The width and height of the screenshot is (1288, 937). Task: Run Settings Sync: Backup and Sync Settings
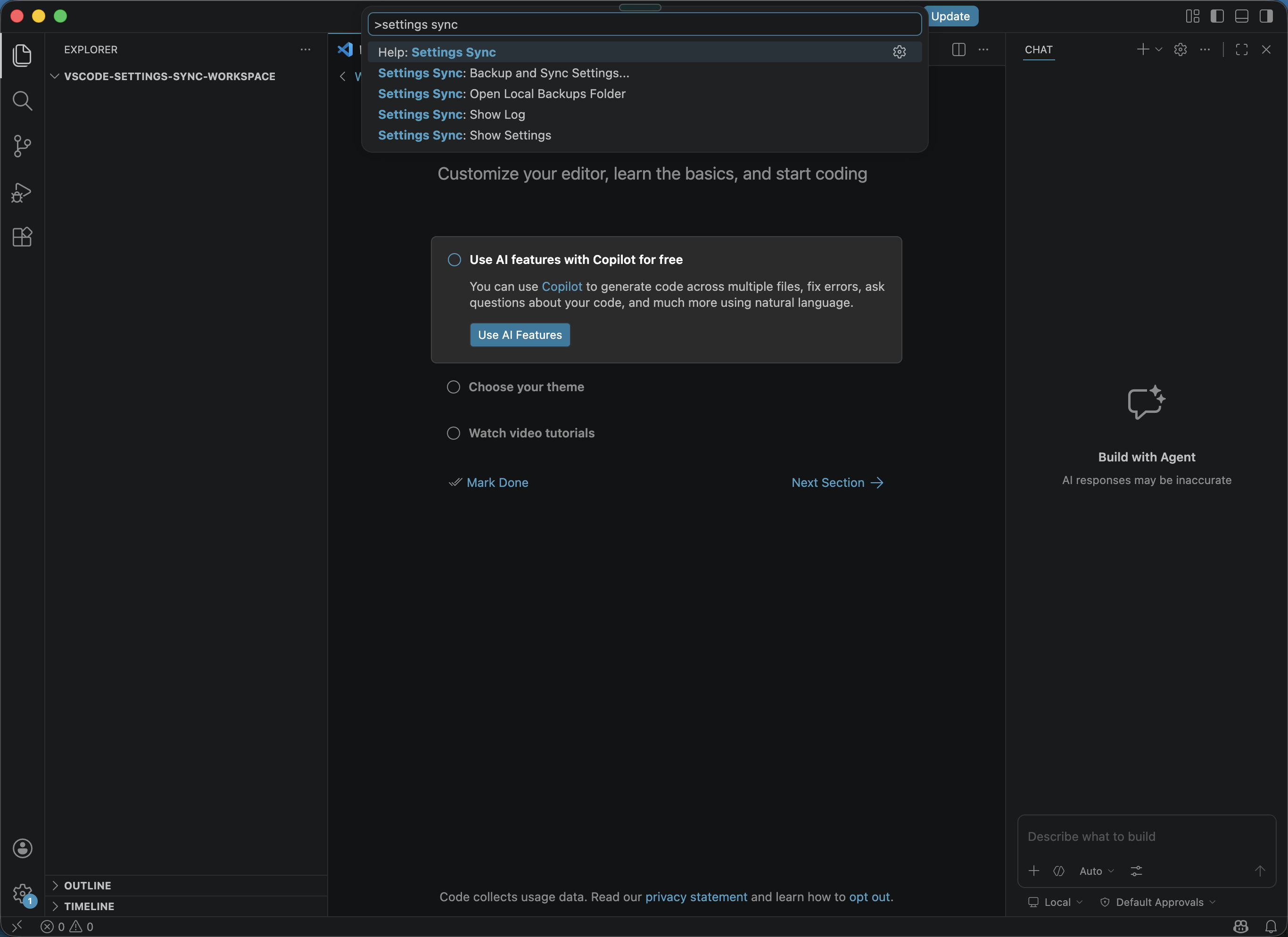(644, 73)
